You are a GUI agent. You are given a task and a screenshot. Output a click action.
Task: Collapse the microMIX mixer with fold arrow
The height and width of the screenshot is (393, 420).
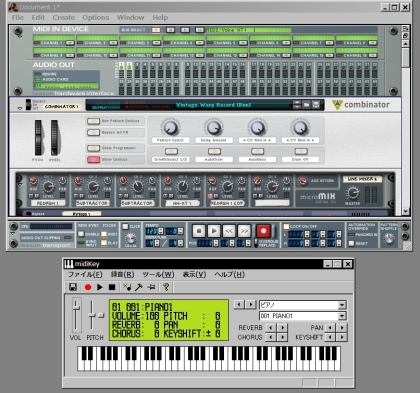21,185
